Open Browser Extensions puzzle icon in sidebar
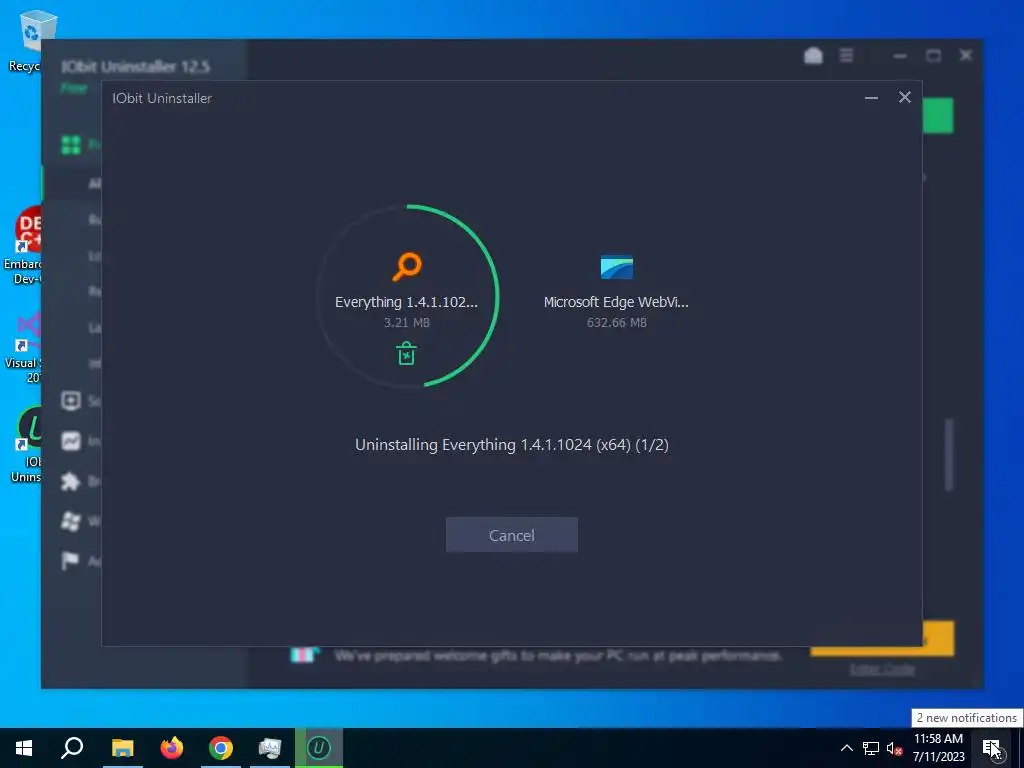 [x=71, y=481]
